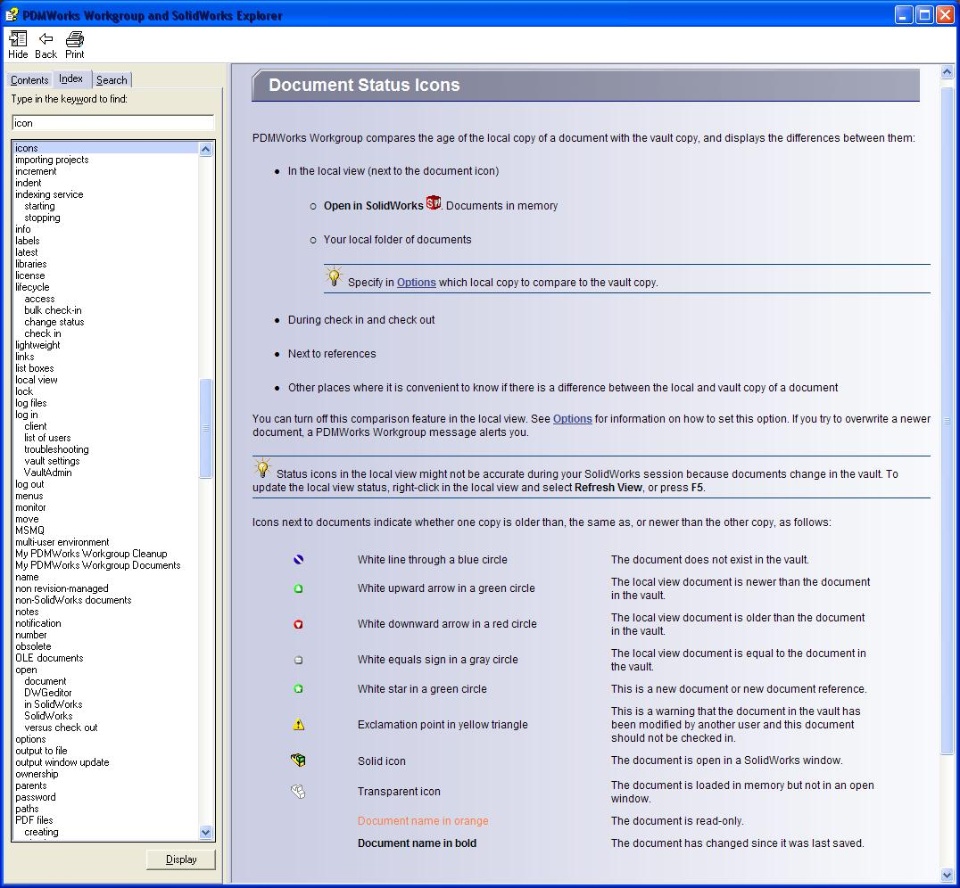Viewport: 960px width, 888px height.
Task: Click the application icon in title bar
Action: tap(12, 15)
